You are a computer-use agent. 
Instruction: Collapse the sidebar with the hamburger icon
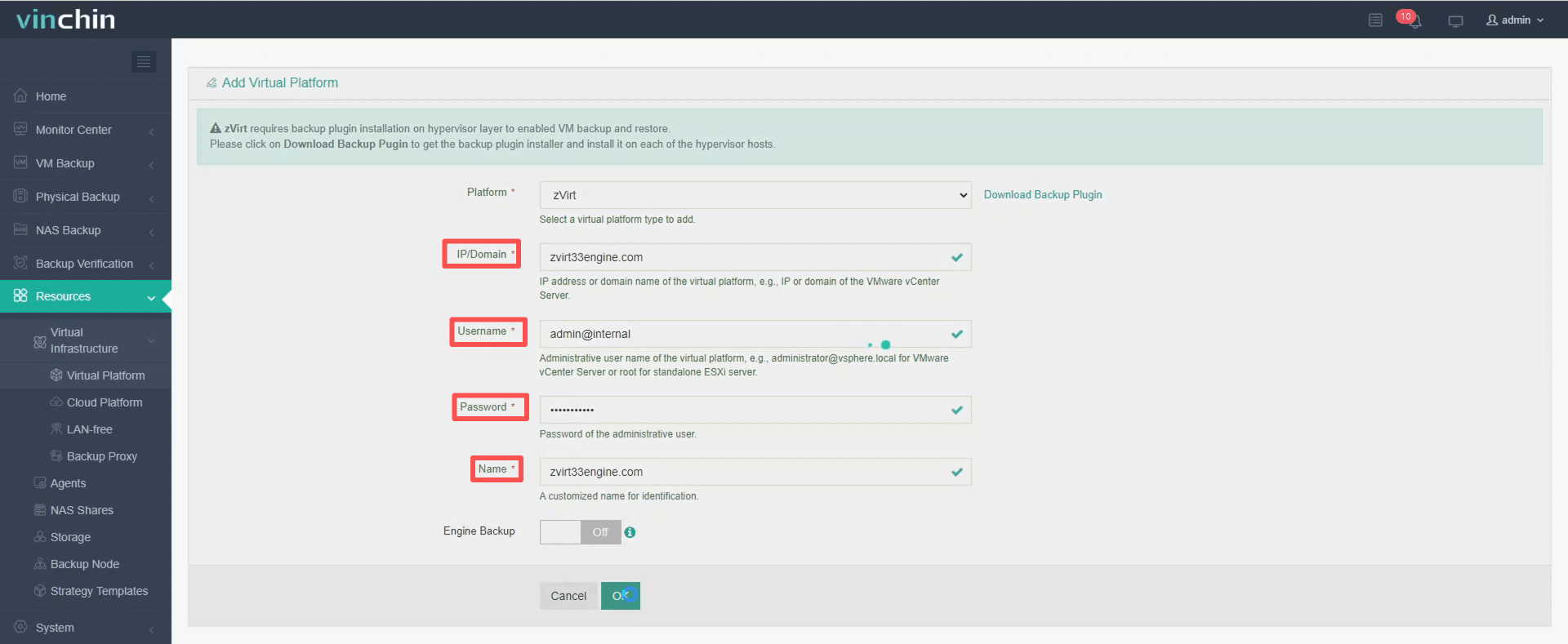144,61
